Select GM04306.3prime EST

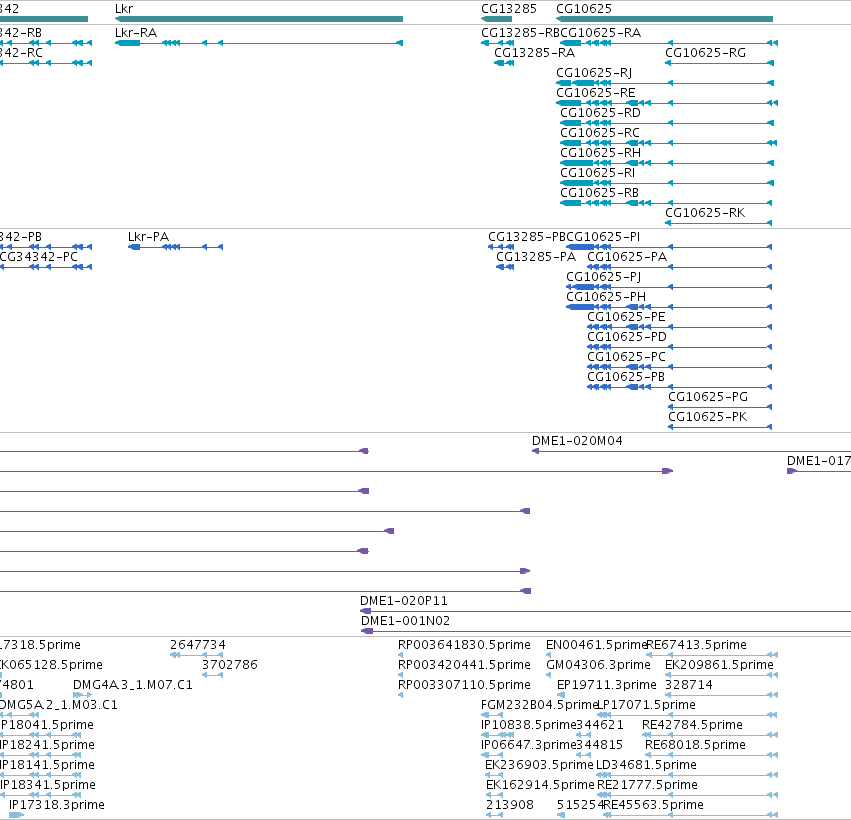point(549,675)
